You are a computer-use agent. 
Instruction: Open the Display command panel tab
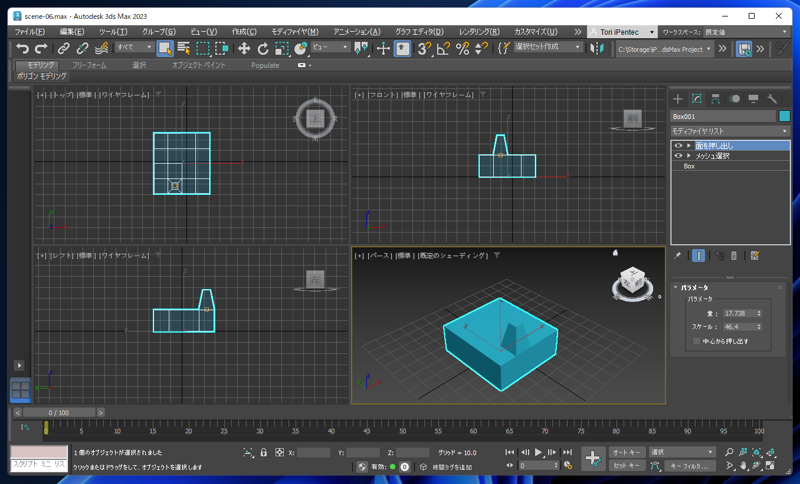[x=753, y=99]
